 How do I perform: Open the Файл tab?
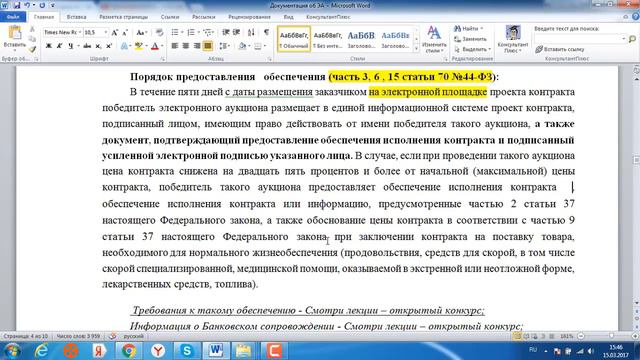(13, 17)
